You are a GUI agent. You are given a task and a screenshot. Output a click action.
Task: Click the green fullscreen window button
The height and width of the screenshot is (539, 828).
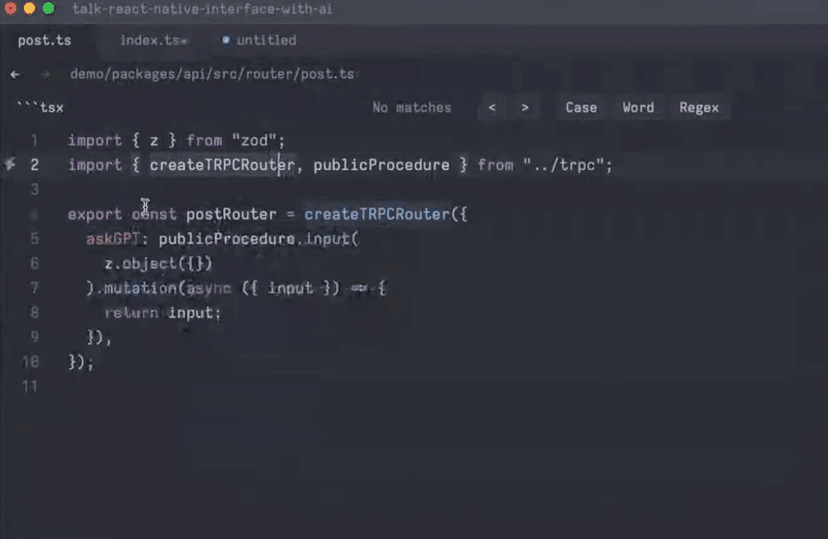(49, 8)
